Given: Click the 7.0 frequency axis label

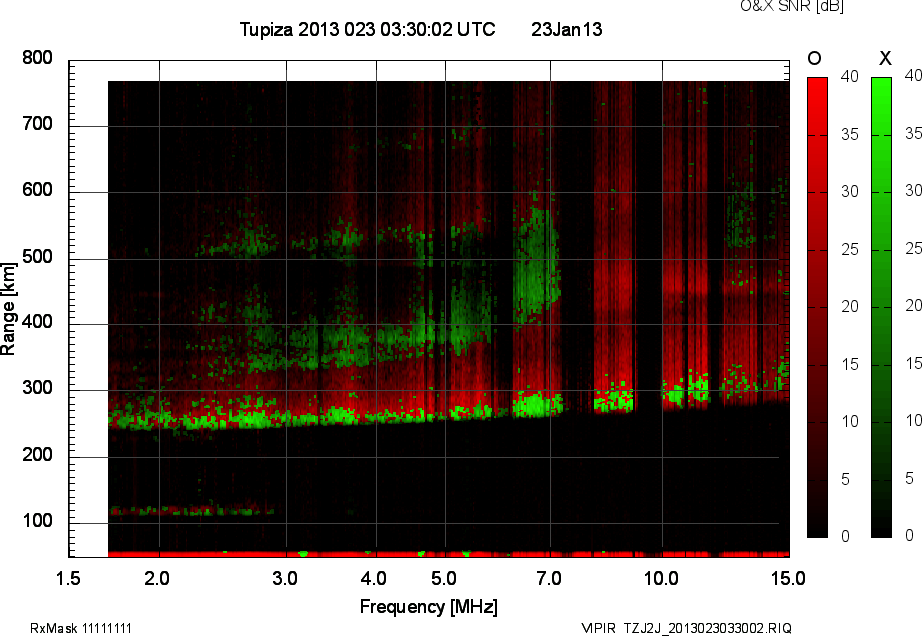Looking at the screenshot, I should tap(549, 579).
